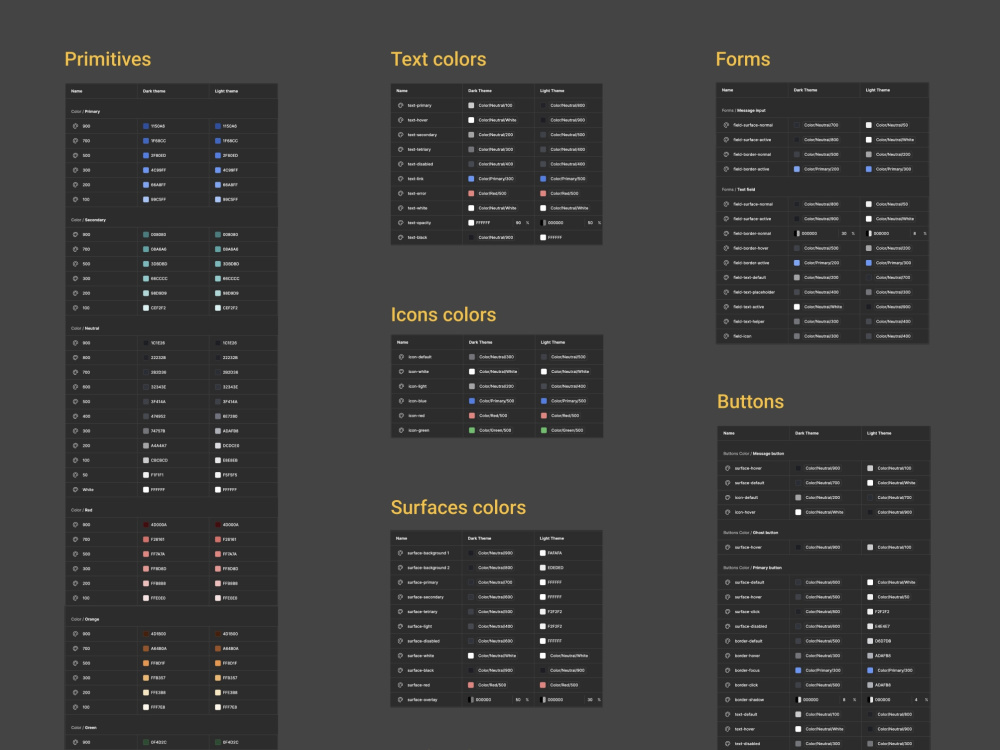This screenshot has height=750, width=1000.
Task: Click the palette icon beside icon-green
Action: point(401,430)
